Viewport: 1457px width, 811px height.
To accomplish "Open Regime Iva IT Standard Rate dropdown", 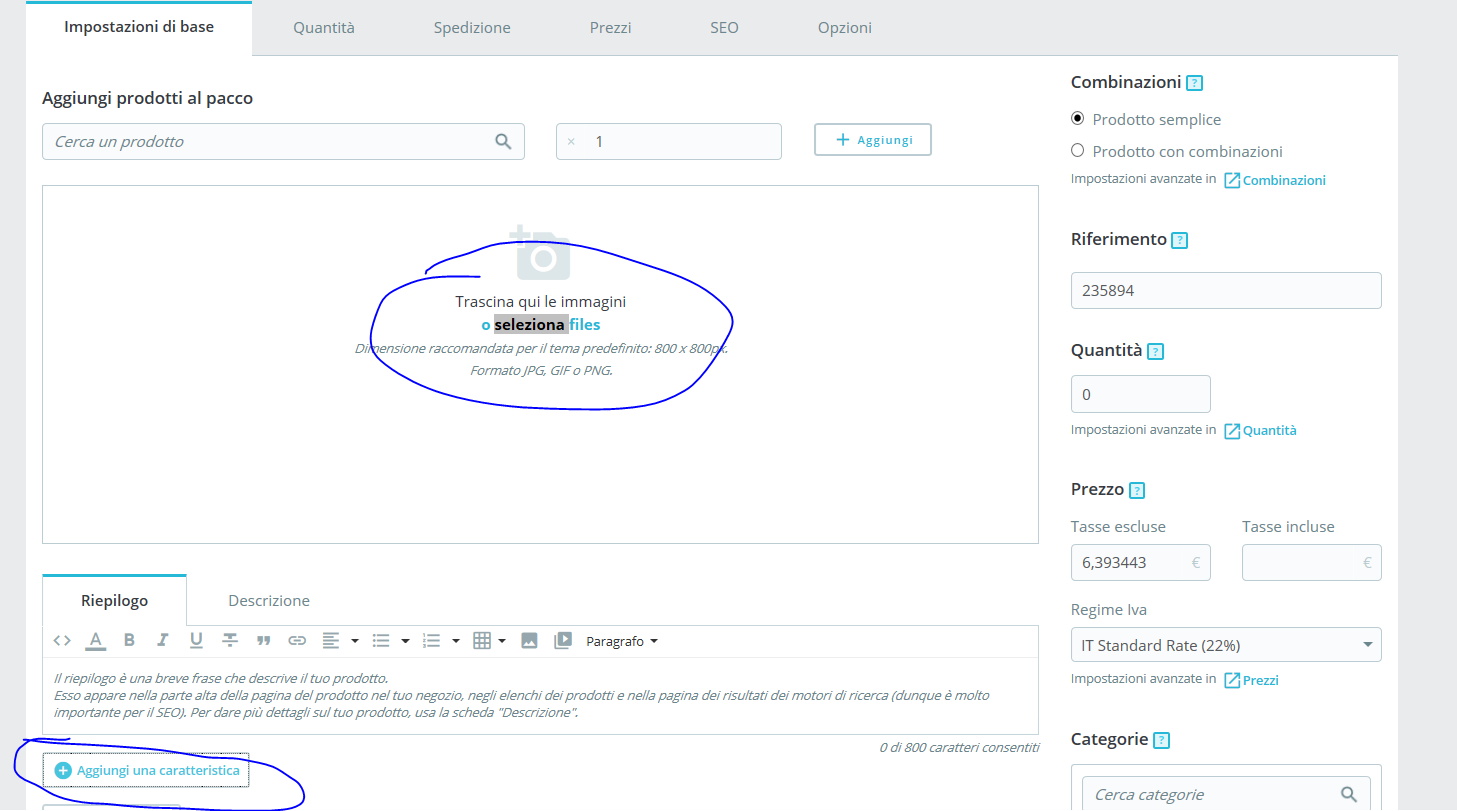I will [1226, 645].
